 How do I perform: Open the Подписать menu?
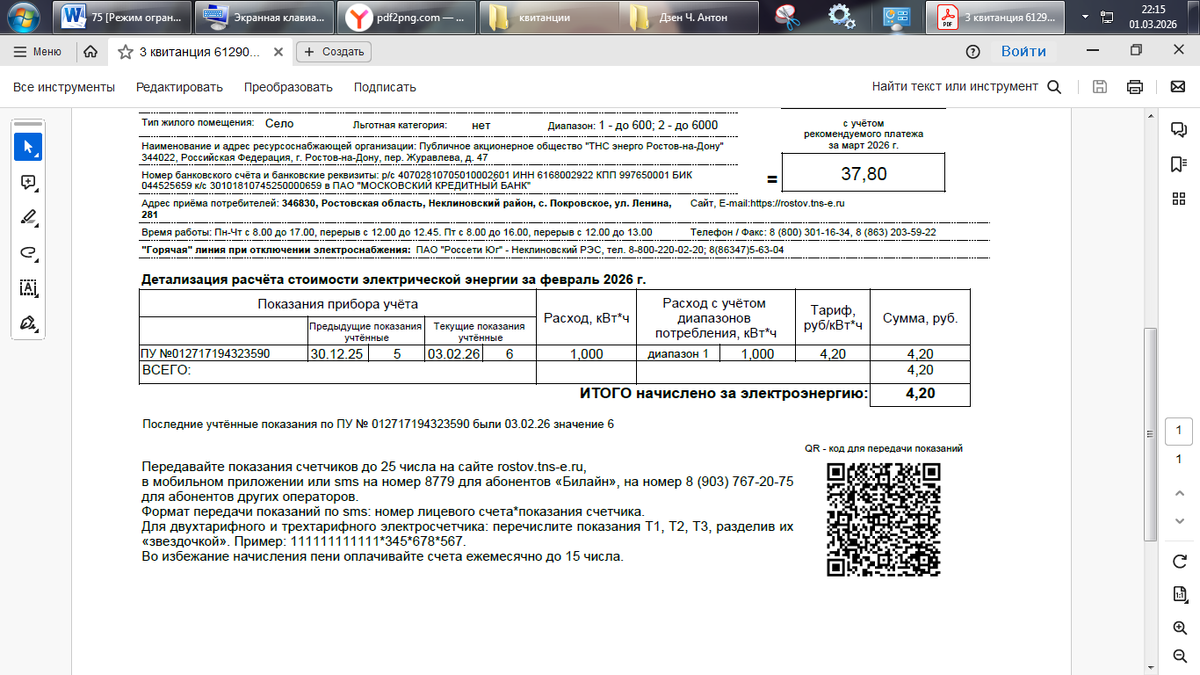click(x=385, y=87)
